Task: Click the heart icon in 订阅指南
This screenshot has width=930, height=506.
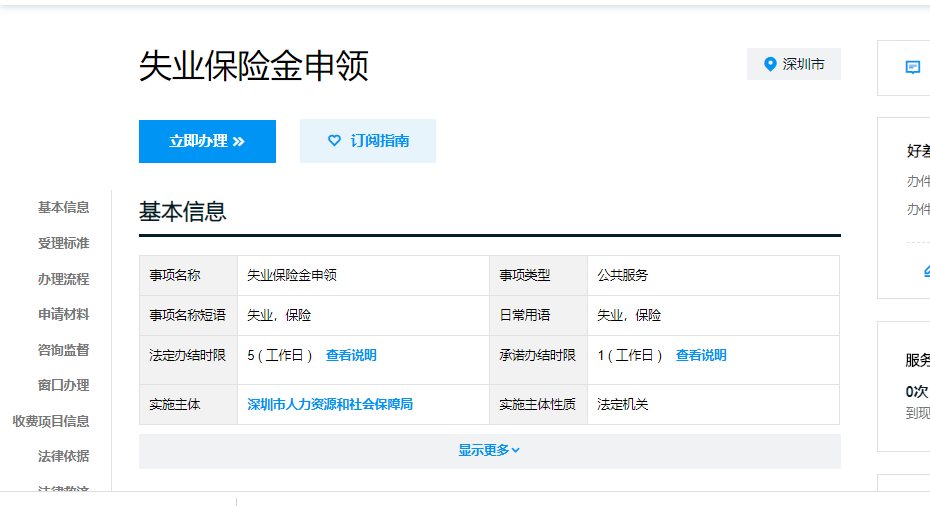Action: (x=335, y=141)
